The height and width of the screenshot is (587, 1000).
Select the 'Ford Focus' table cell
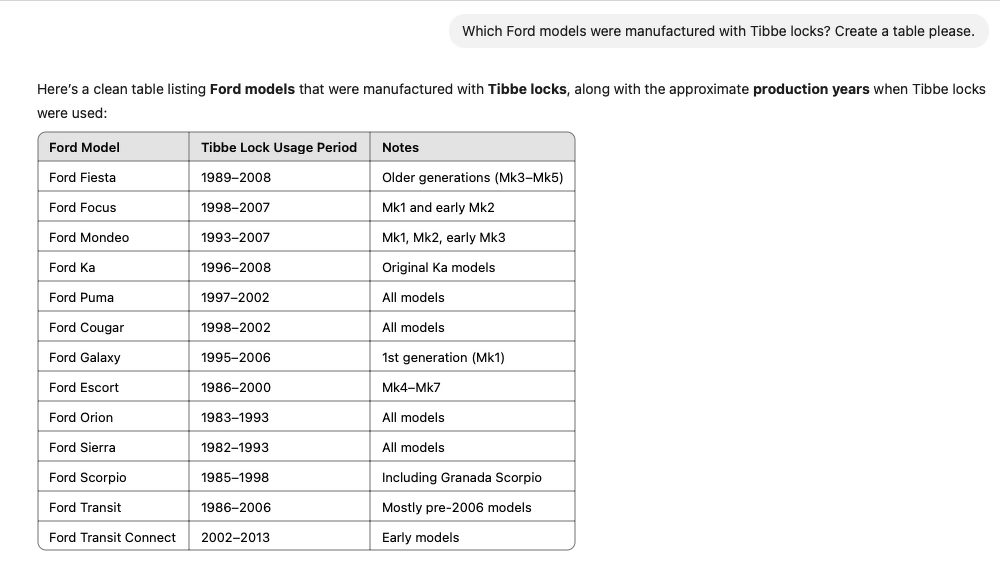click(82, 207)
